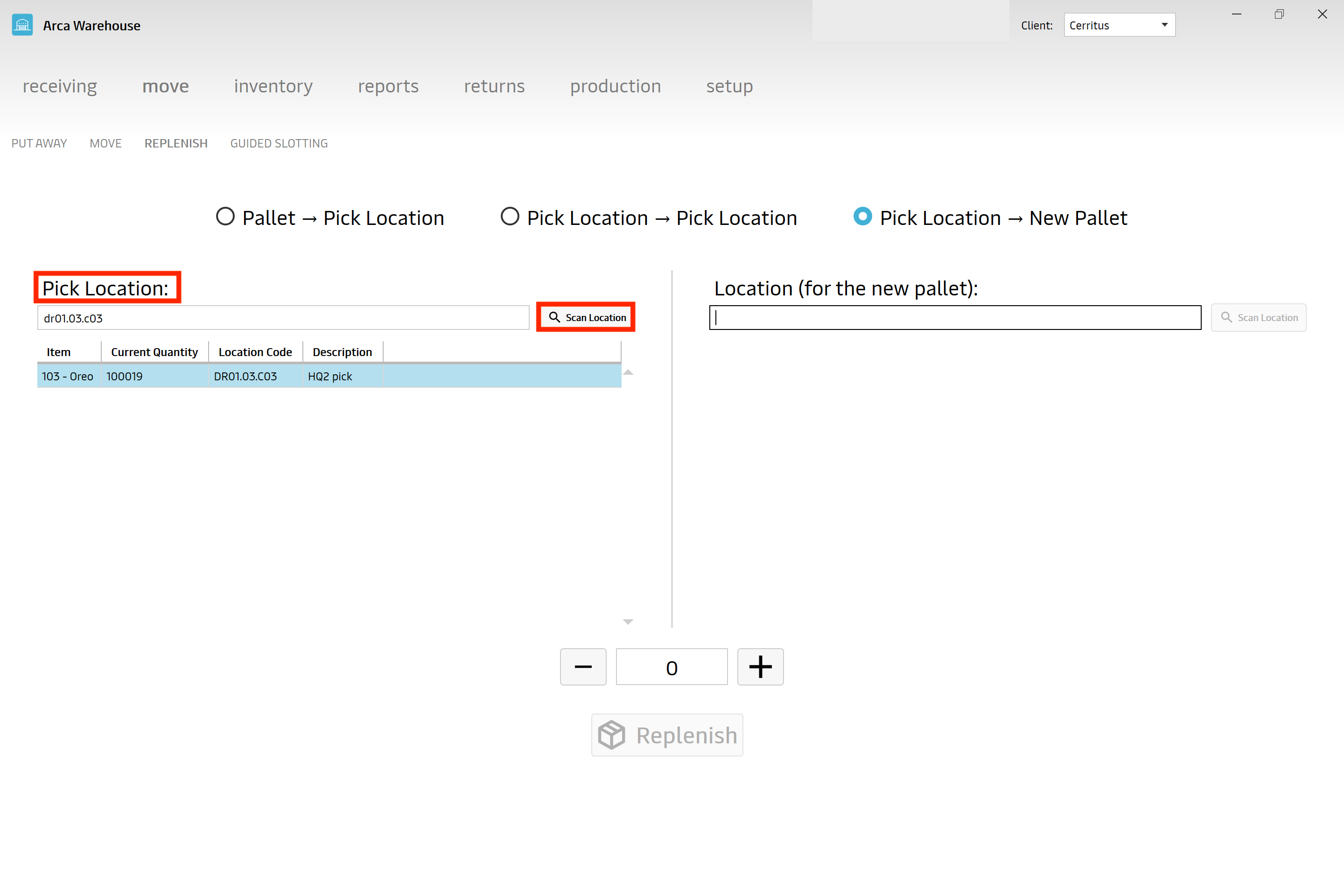Click the HQ2 pick description cell
This screenshot has height=896, width=1344.
pos(342,376)
